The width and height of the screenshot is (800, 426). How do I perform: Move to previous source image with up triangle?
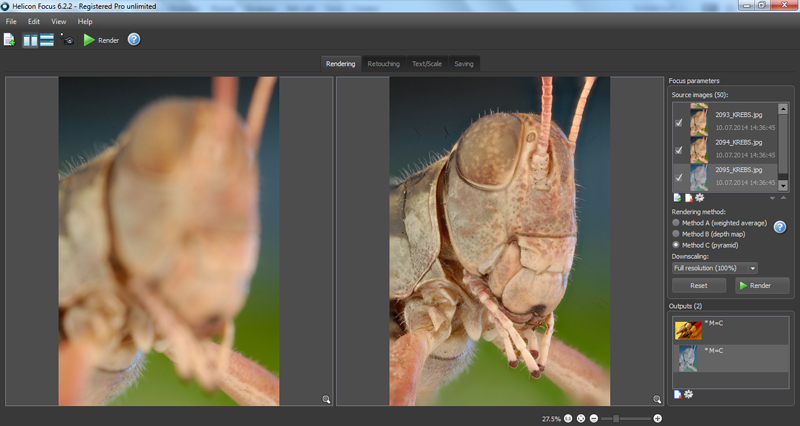[x=784, y=198]
